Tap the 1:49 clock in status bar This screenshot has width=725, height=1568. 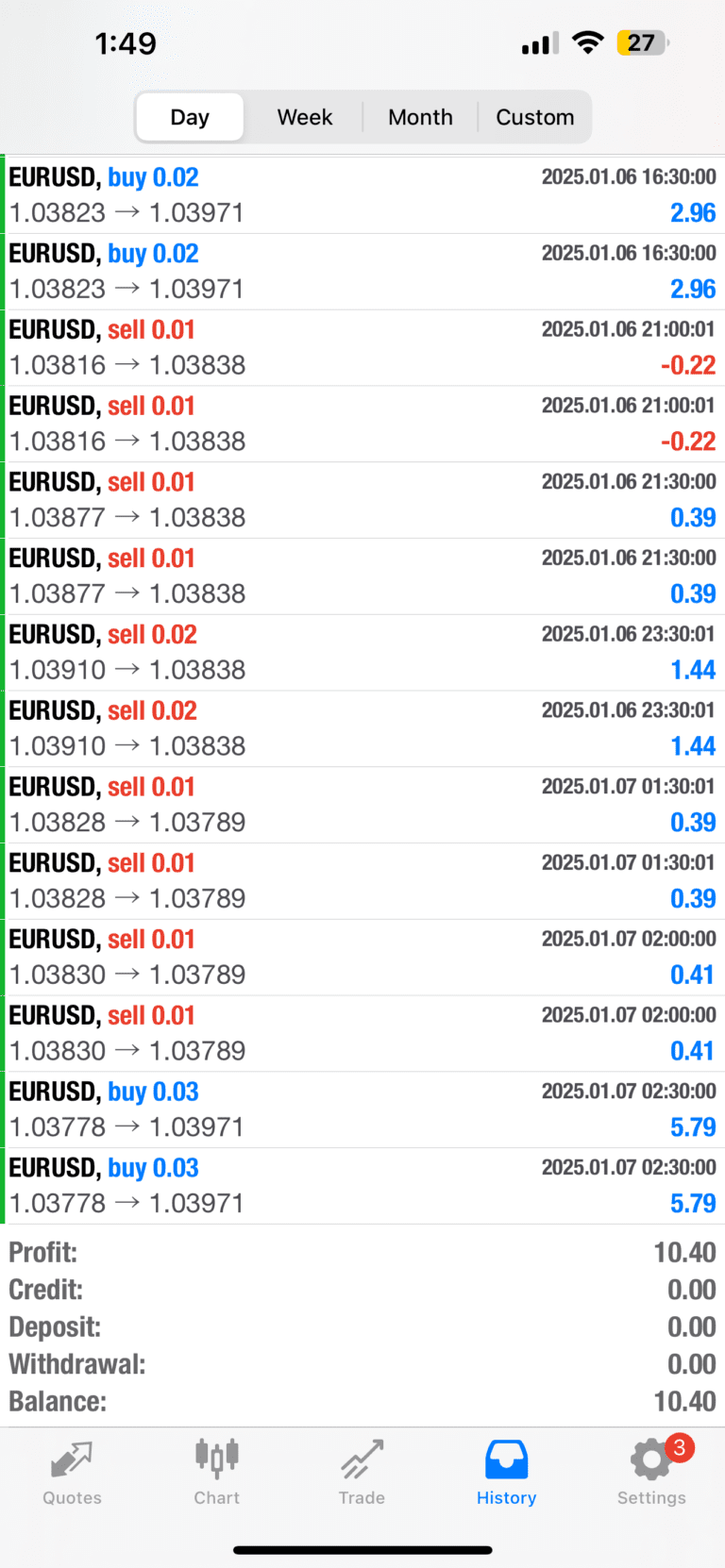coord(126,43)
